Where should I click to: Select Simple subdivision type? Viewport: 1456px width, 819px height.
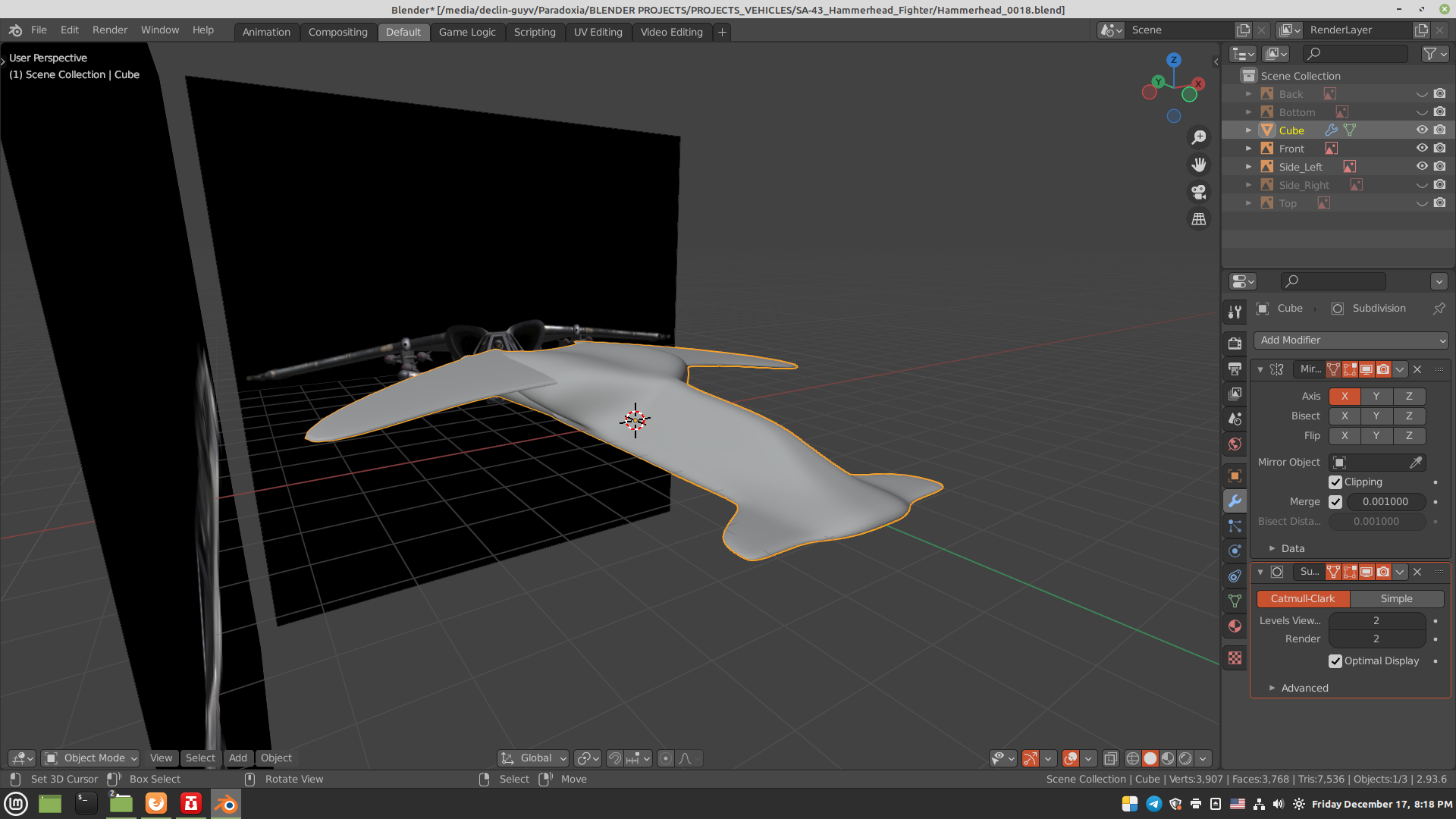[x=1397, y=599]
